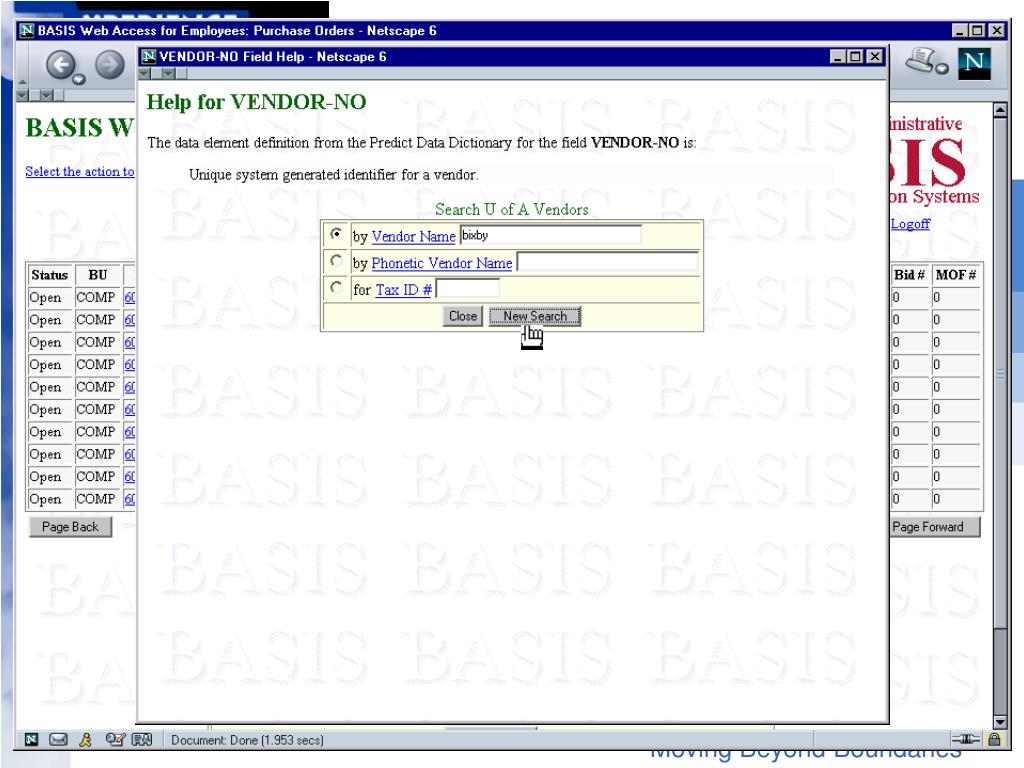Click the Document: Done status bar text
The image size is (1024, 768).
point(247,740)
